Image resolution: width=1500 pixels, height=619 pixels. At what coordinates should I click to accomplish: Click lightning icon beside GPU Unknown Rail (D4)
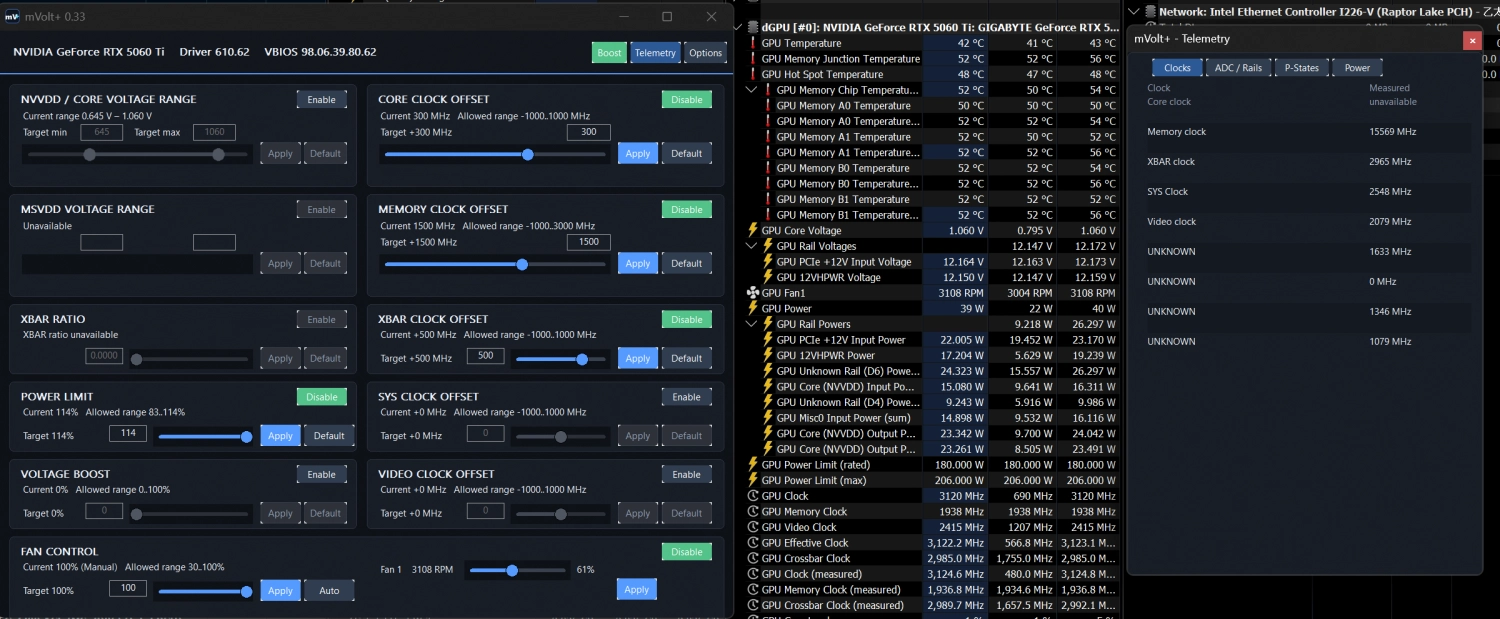tap(768, 402)
